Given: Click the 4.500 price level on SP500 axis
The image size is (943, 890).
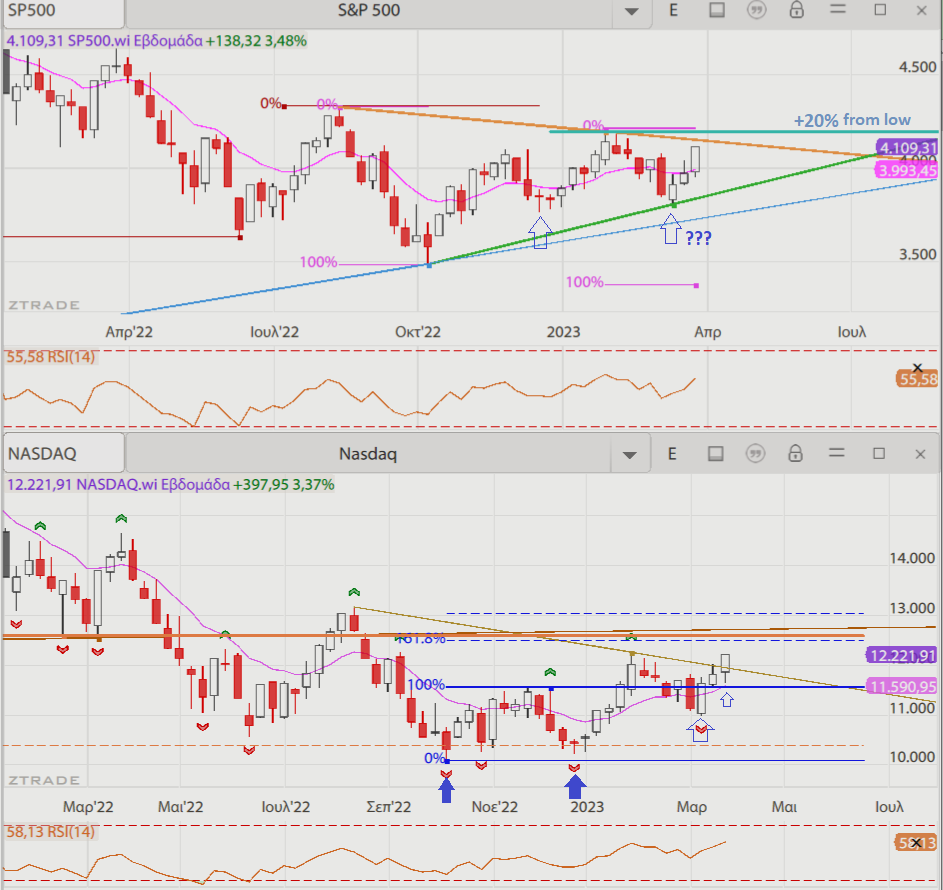Looking at the screenshot, I should tap(918, 67).
